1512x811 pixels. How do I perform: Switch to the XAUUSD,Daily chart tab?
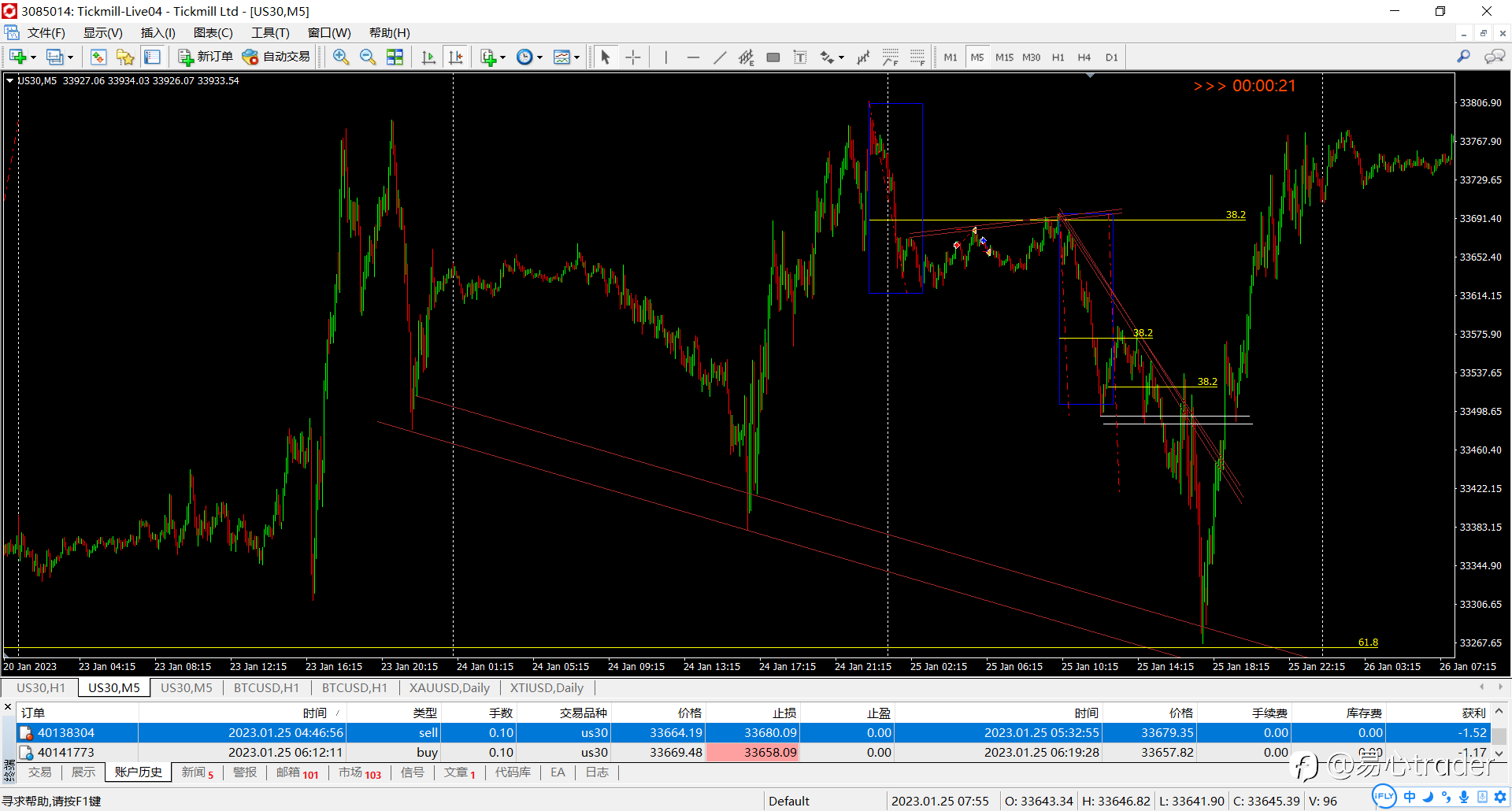[449, 687]
